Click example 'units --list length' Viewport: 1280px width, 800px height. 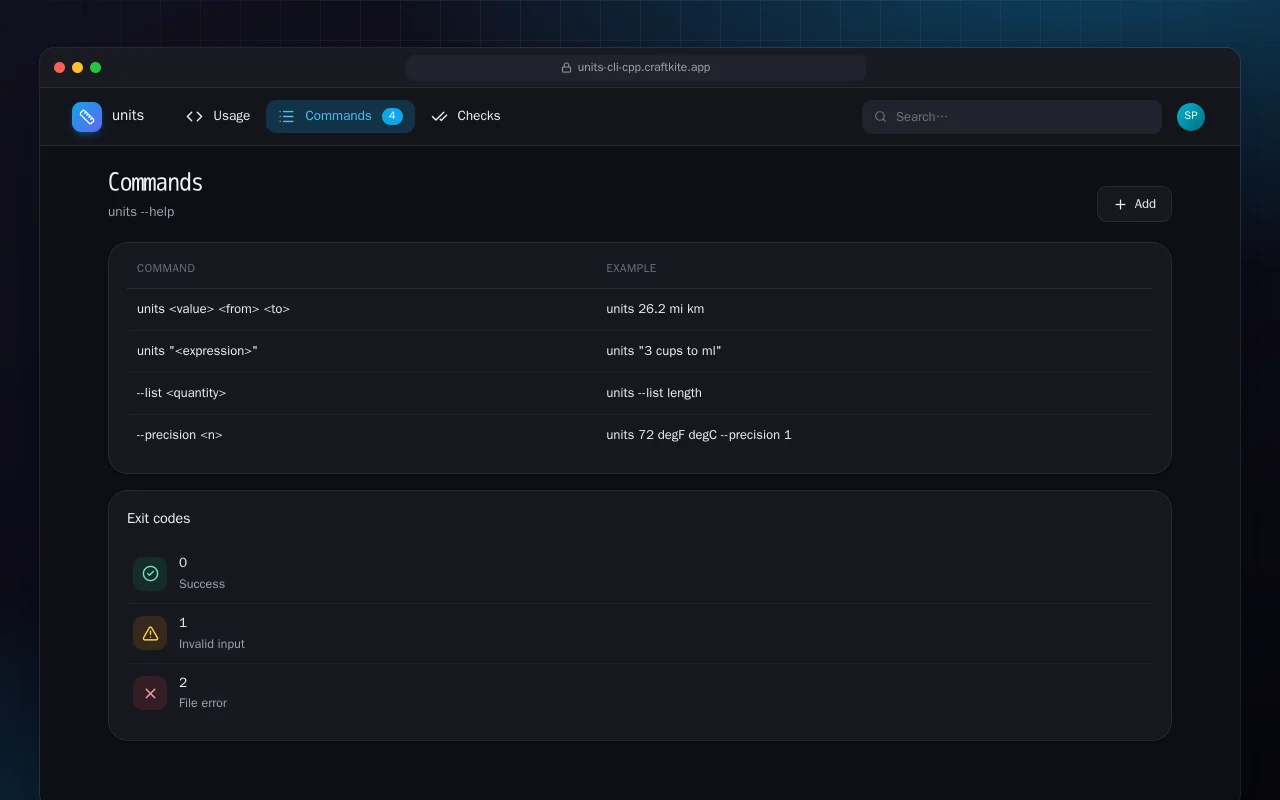point(654,393)
